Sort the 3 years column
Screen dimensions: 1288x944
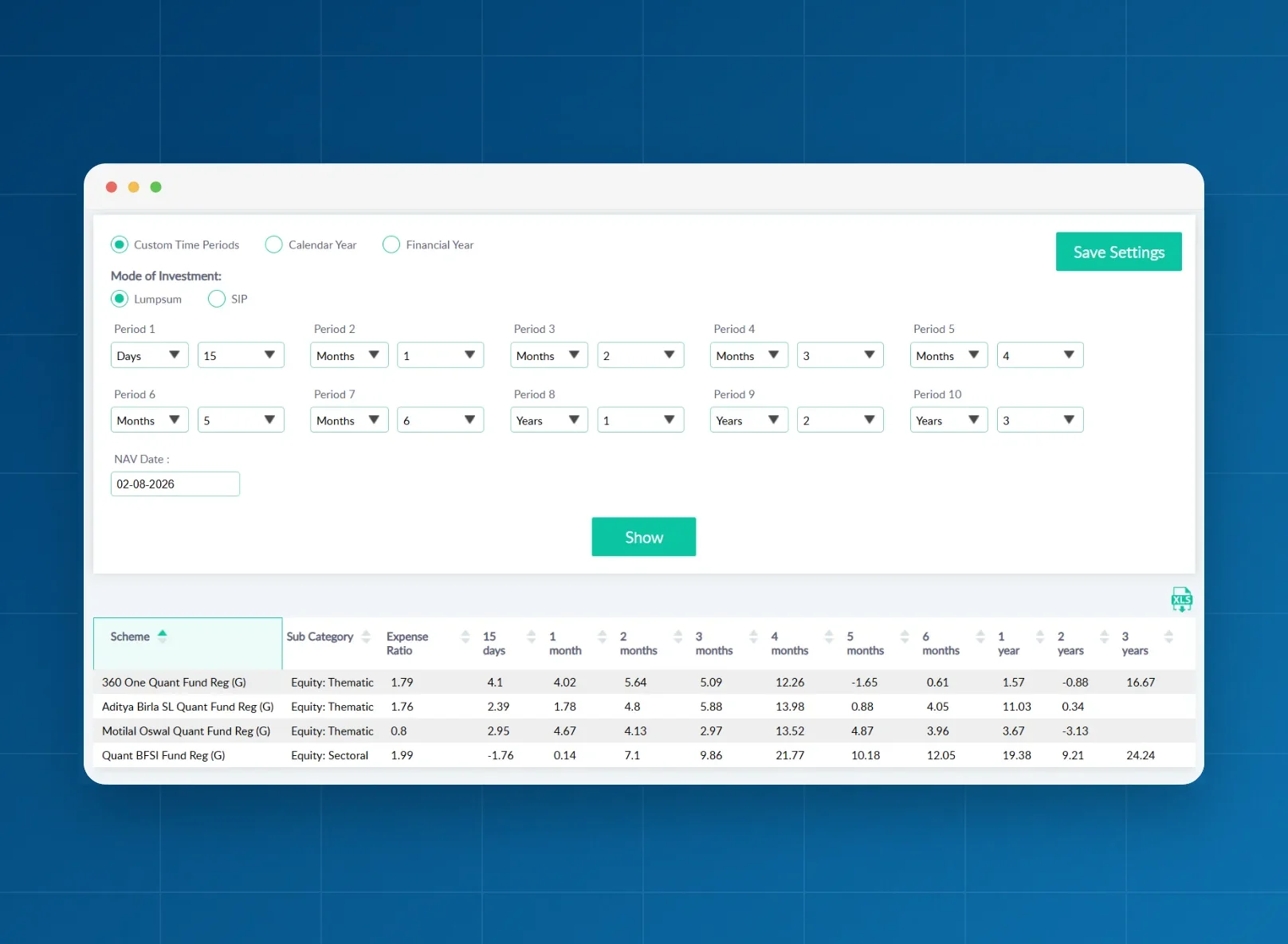coord(1168,636)
